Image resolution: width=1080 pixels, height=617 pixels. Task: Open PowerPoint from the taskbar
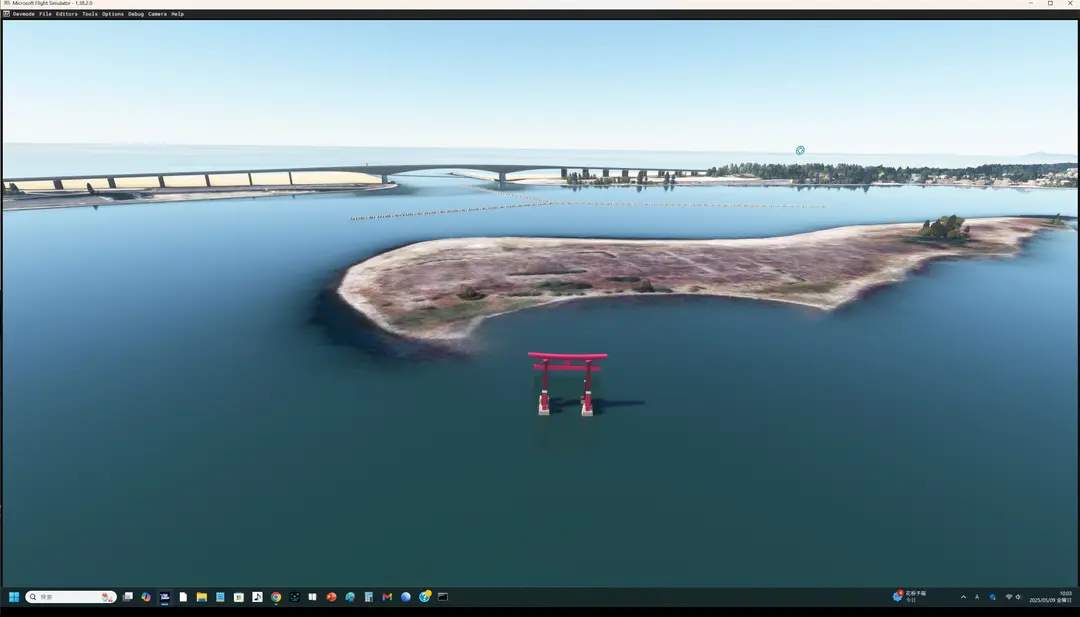[x=331, y=597]
